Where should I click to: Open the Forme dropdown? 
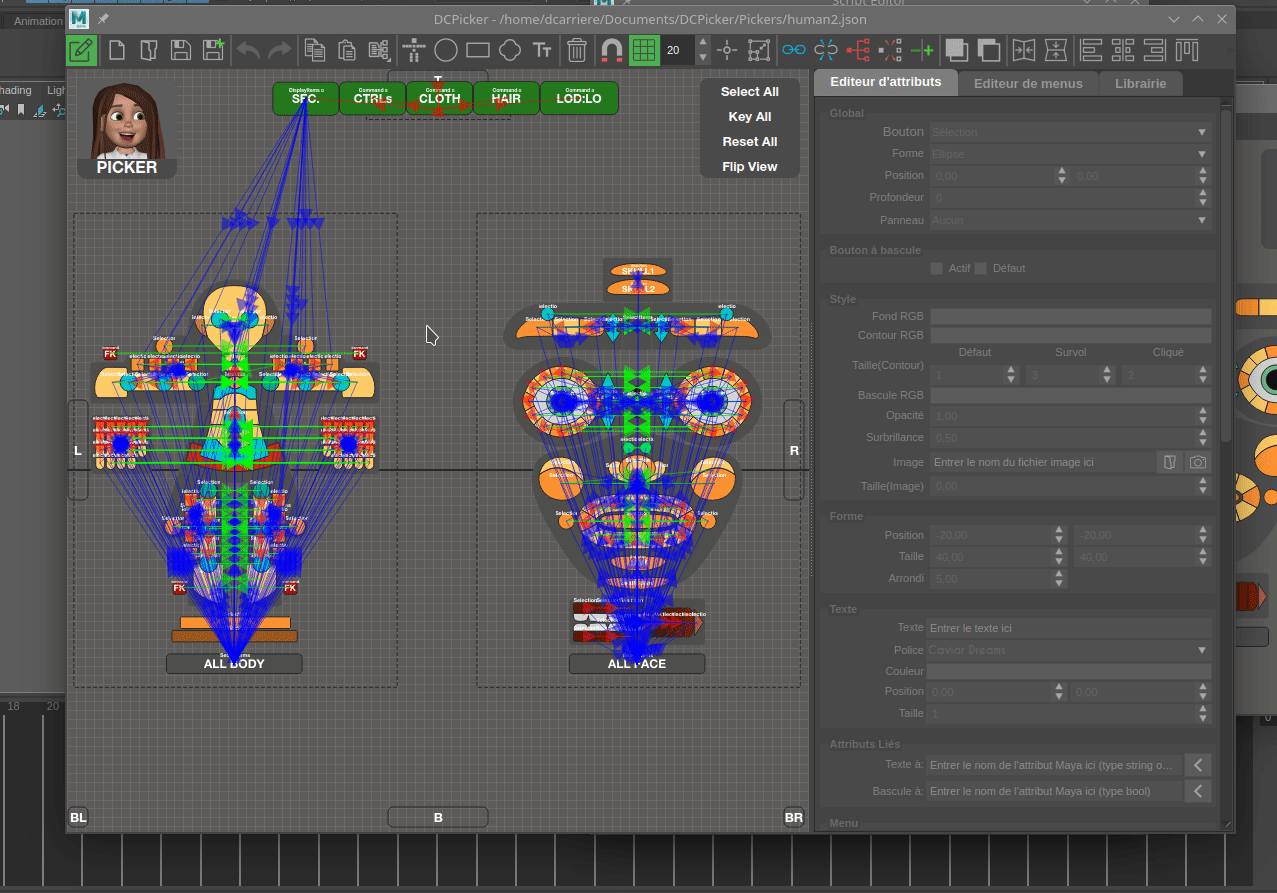point(1070,154)
